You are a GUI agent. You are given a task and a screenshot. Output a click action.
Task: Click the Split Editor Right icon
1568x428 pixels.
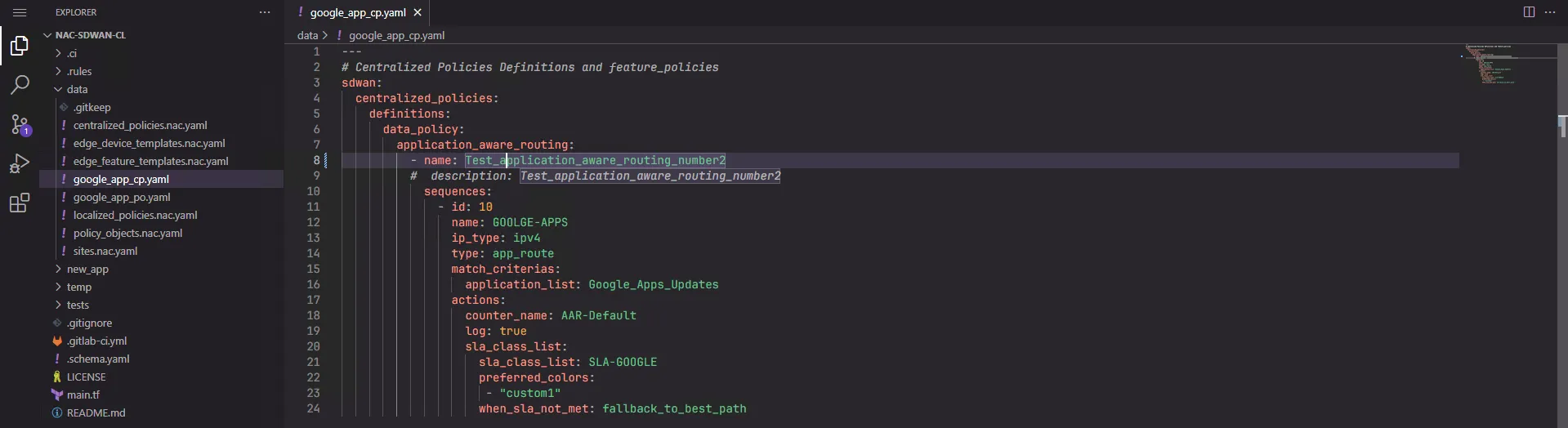pos(1529,12)
